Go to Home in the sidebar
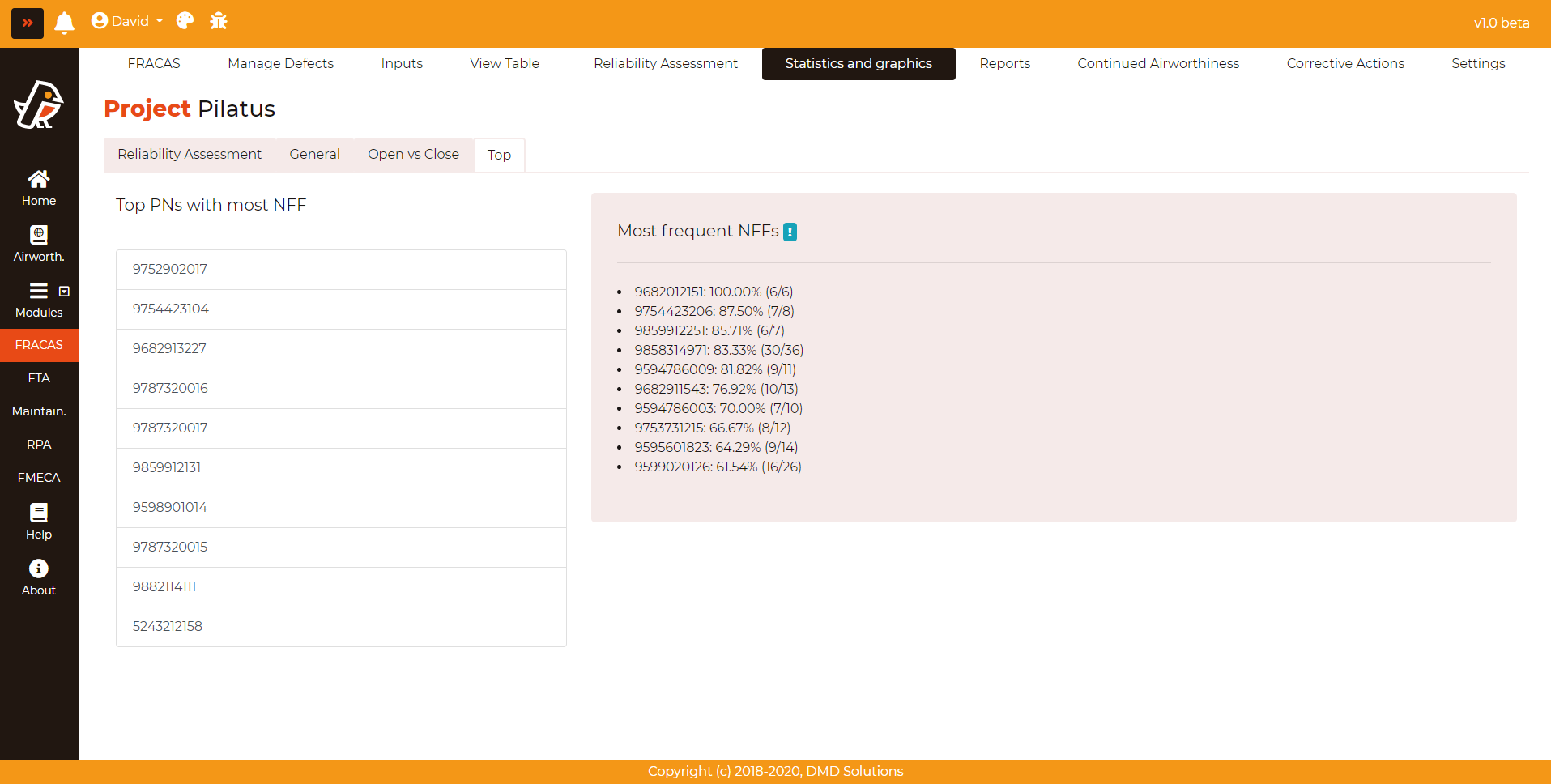Screen dimensions: 1551x784 point(39,188)
